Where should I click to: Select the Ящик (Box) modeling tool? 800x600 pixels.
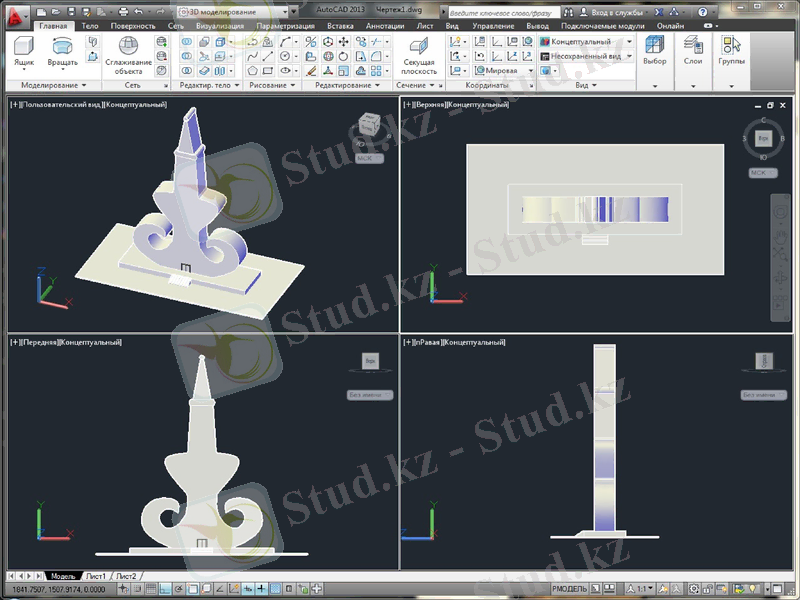pyautogui.click(x=23, y=51)
